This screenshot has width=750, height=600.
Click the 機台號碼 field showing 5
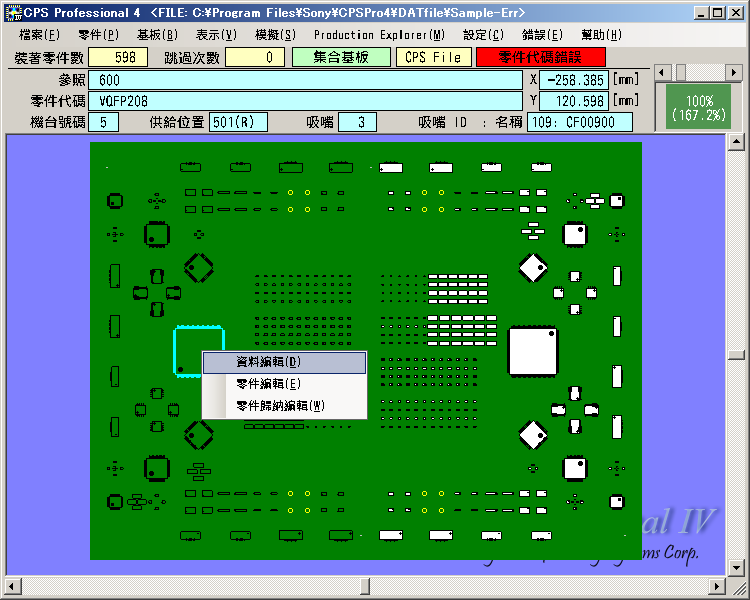(103, 122)
